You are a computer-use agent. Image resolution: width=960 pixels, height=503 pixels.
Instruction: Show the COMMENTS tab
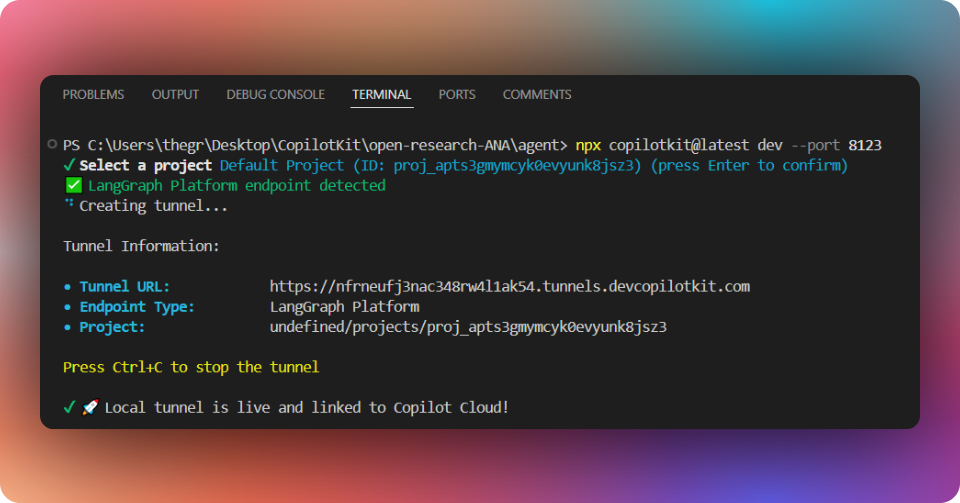click(537, 94)
